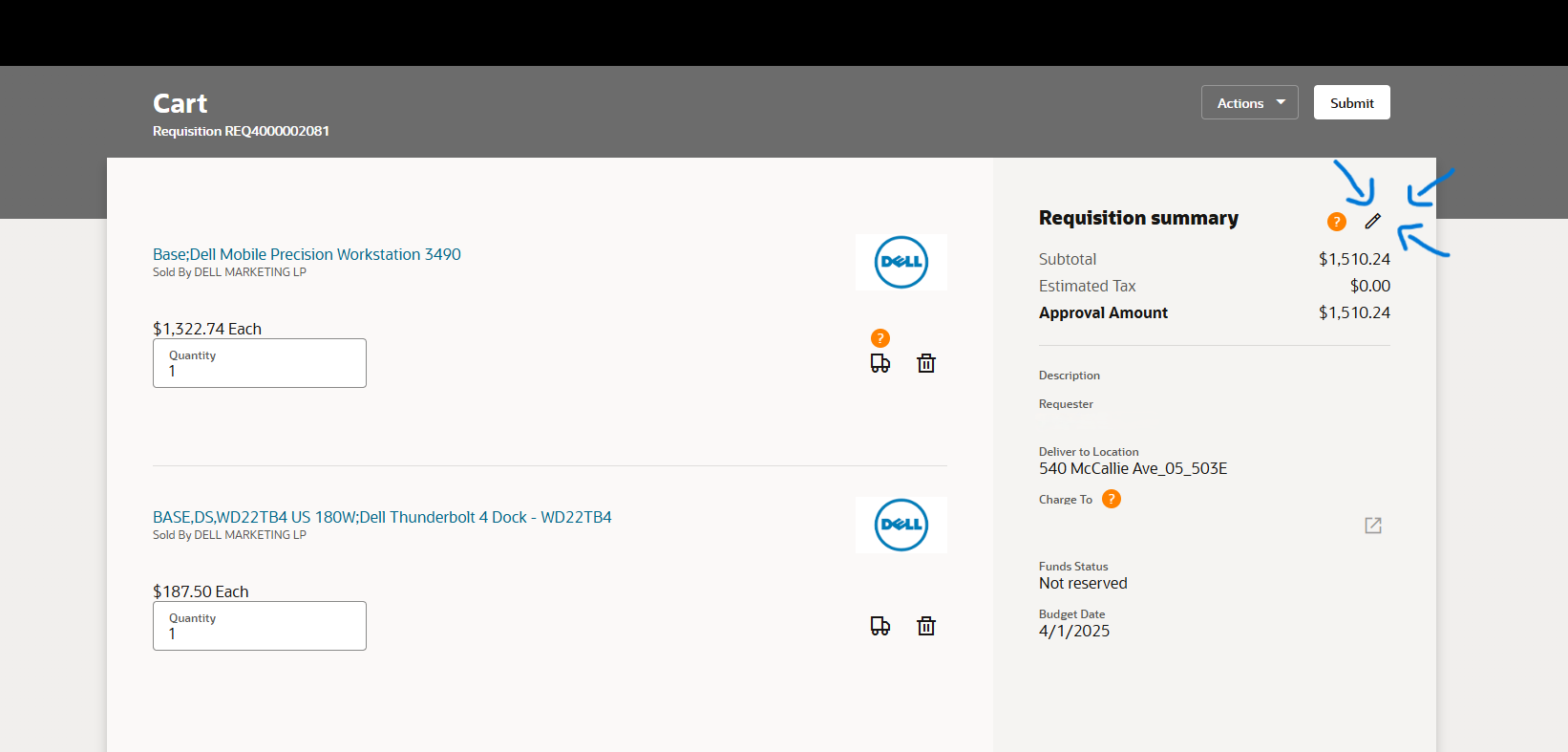Open delivery details for Thunderbolt 4 Dock

(879, 626)
